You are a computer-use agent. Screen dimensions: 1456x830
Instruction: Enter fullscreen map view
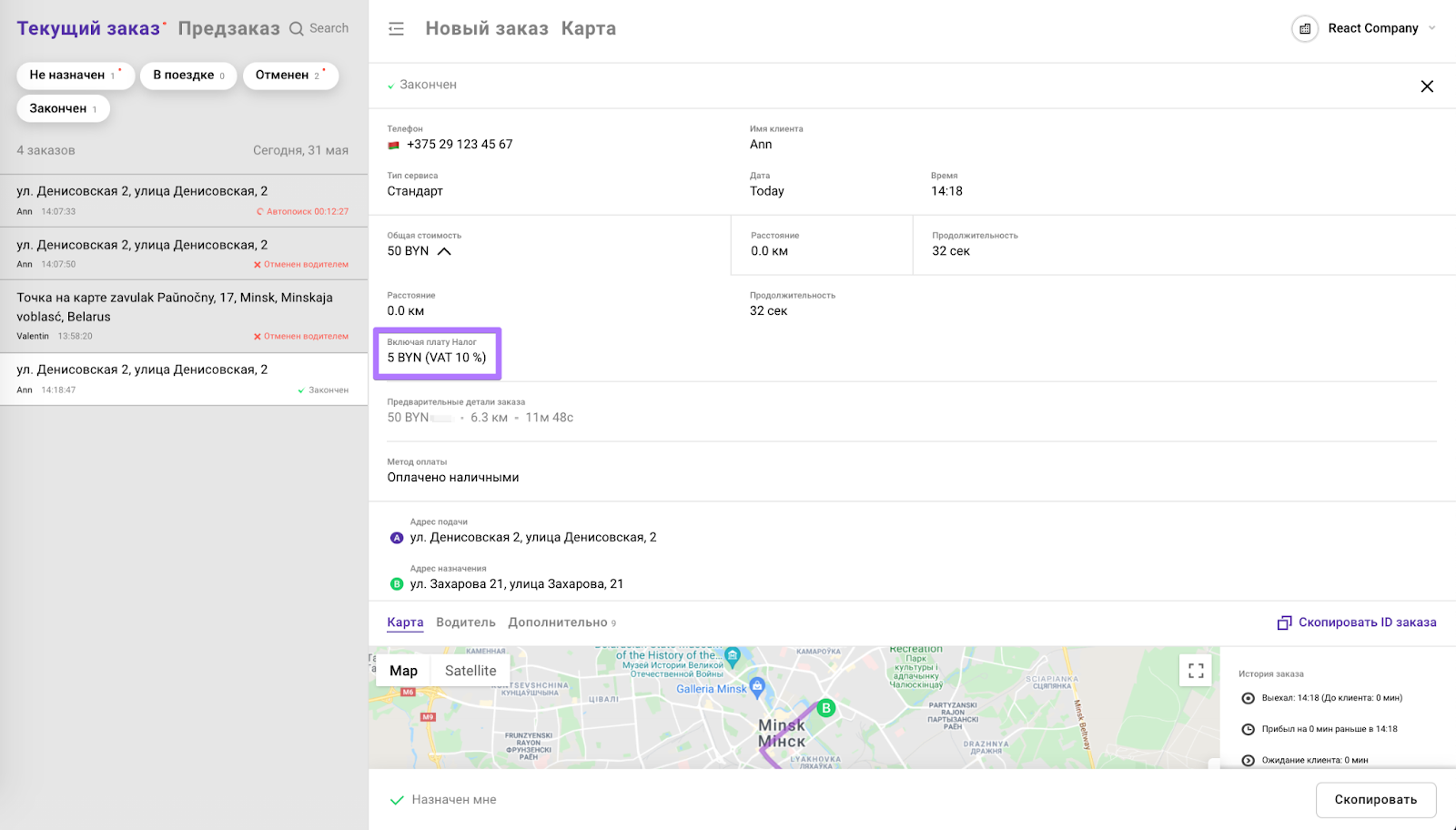pos(1195,671)
